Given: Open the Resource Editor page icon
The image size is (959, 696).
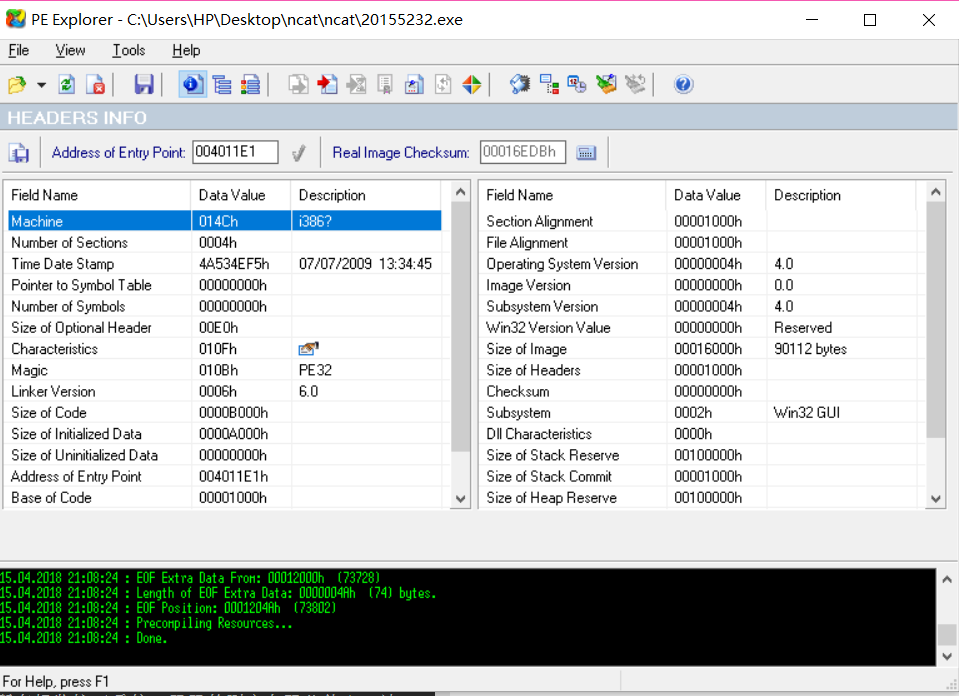Looking at the screenshot, I should coord(413,84).
